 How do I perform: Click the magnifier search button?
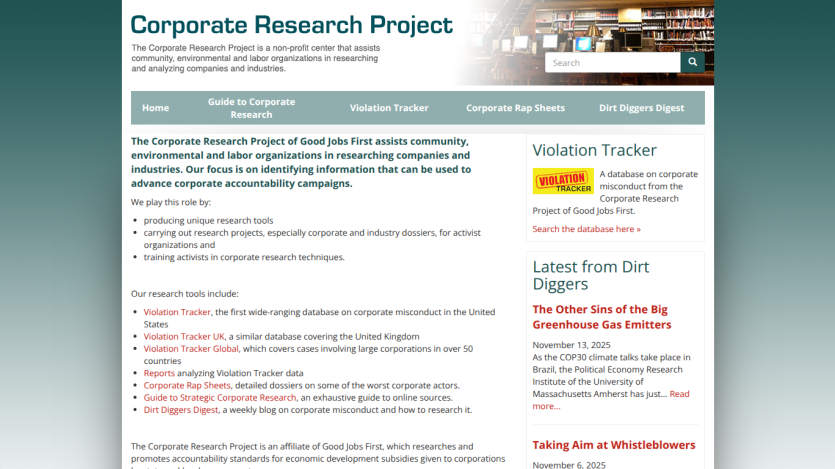[x=692, y=62]
